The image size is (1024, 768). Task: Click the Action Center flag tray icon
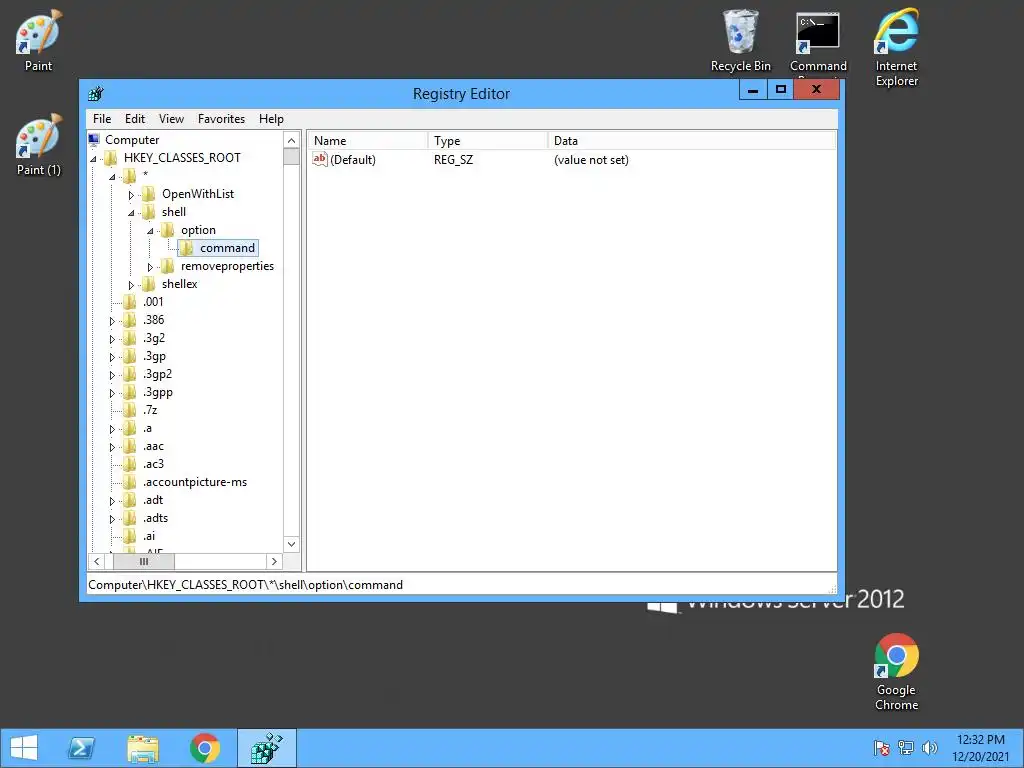point(882,748)
